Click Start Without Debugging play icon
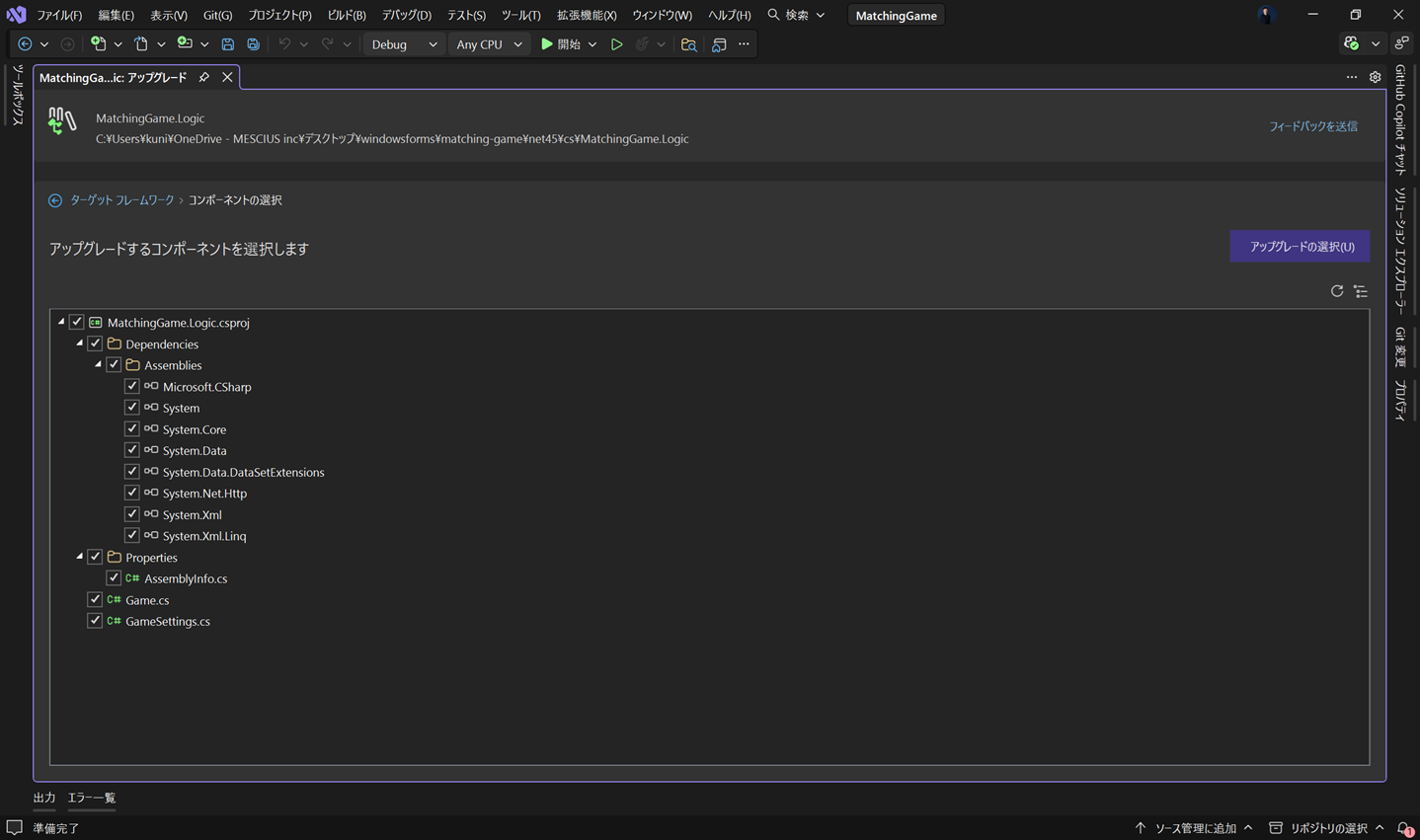1420x840 pixels. point(616,44)
